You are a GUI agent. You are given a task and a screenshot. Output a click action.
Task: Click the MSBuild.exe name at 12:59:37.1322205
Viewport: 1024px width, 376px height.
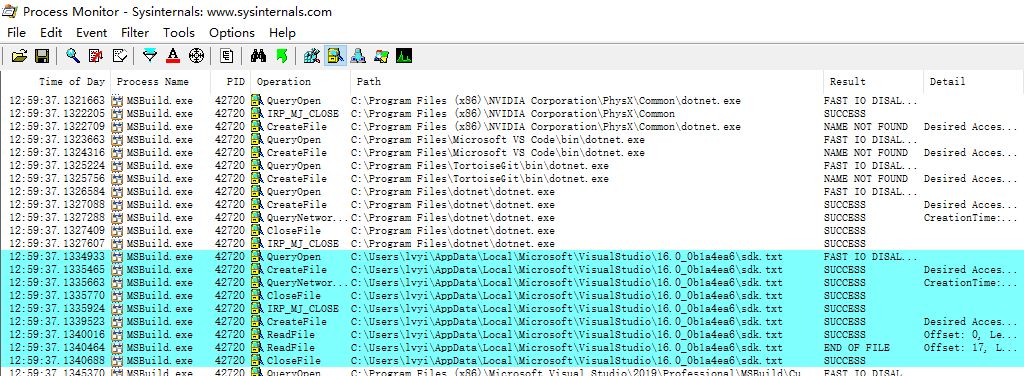click(x=159, y=114)
